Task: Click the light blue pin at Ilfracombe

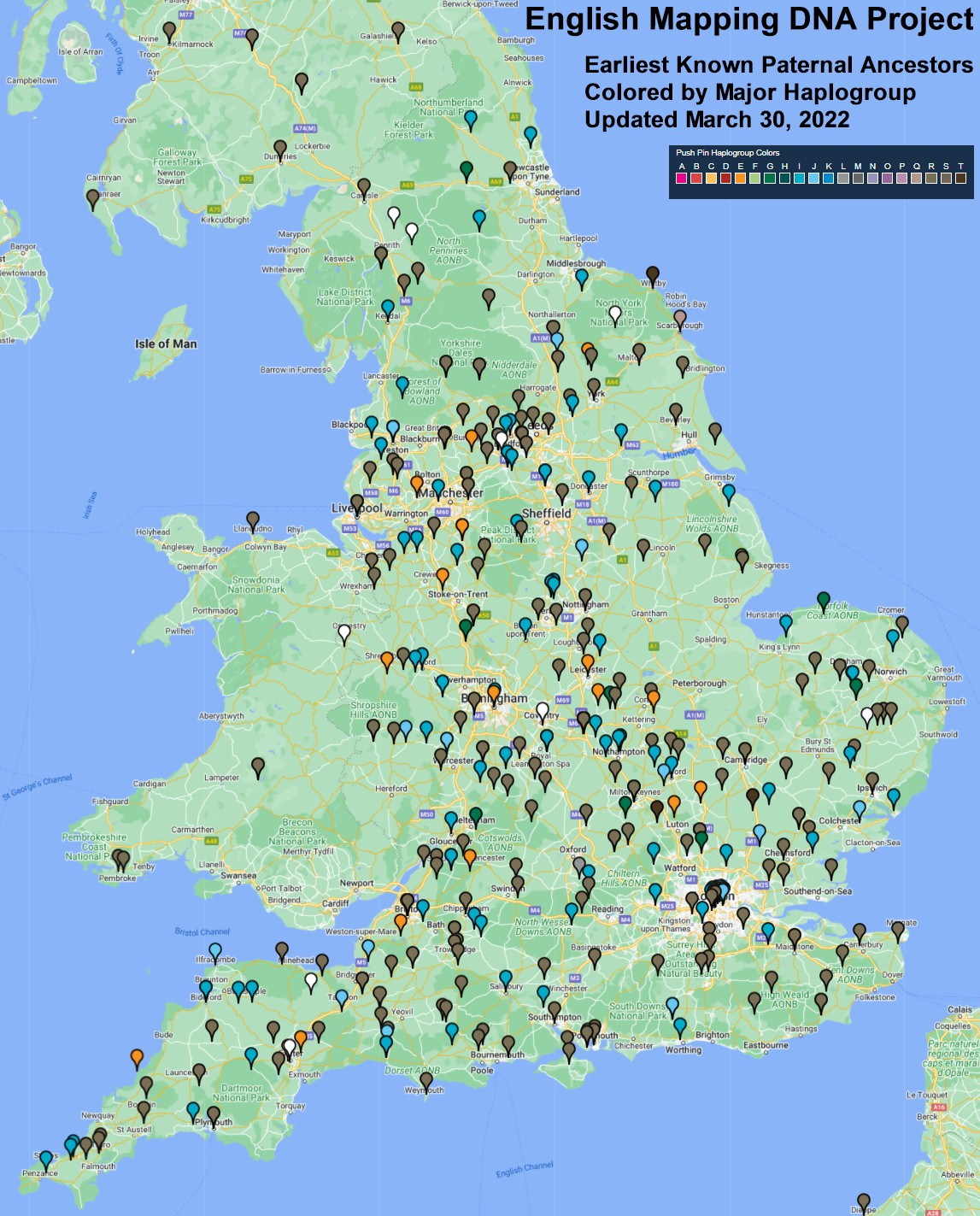Action: (215, 950)
